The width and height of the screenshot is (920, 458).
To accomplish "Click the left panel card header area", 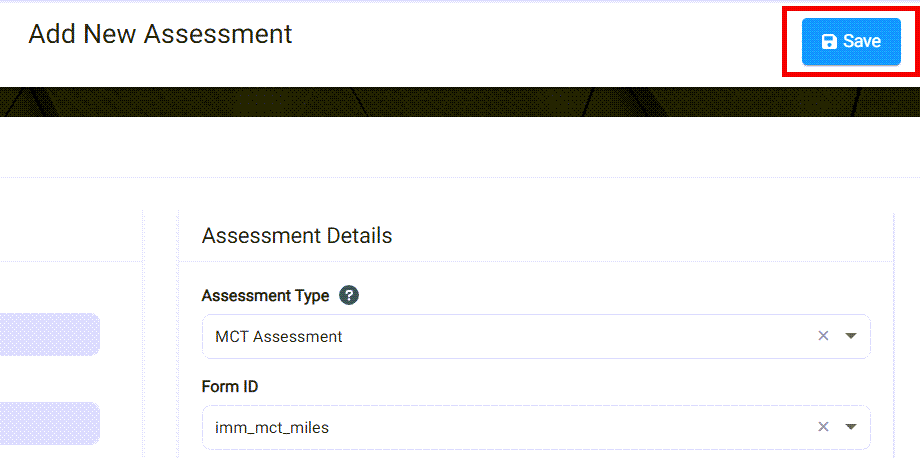I will coord(70,236).
